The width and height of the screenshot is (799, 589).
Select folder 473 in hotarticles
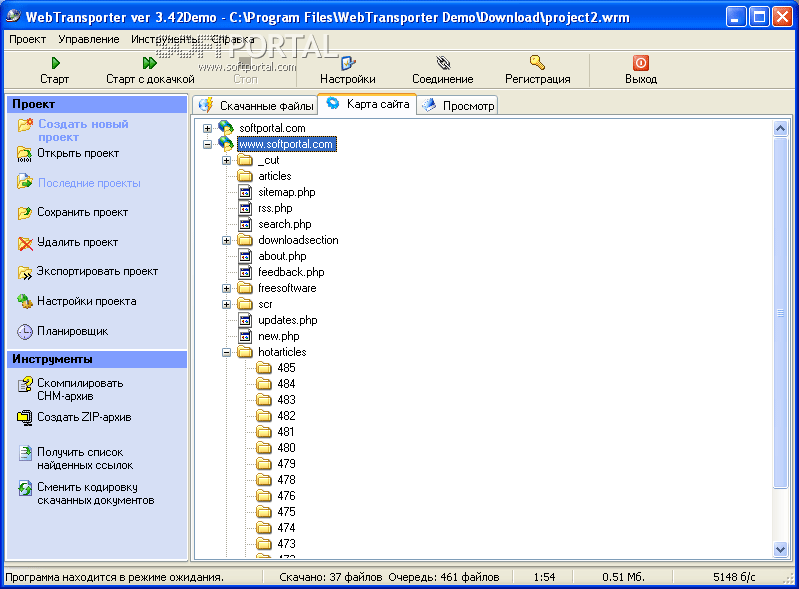click(286, 544)
